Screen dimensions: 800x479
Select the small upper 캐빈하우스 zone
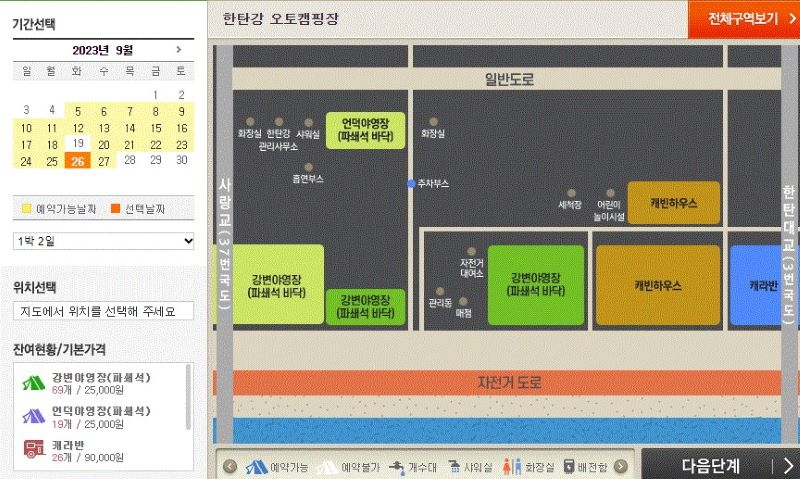coord(673,203)
